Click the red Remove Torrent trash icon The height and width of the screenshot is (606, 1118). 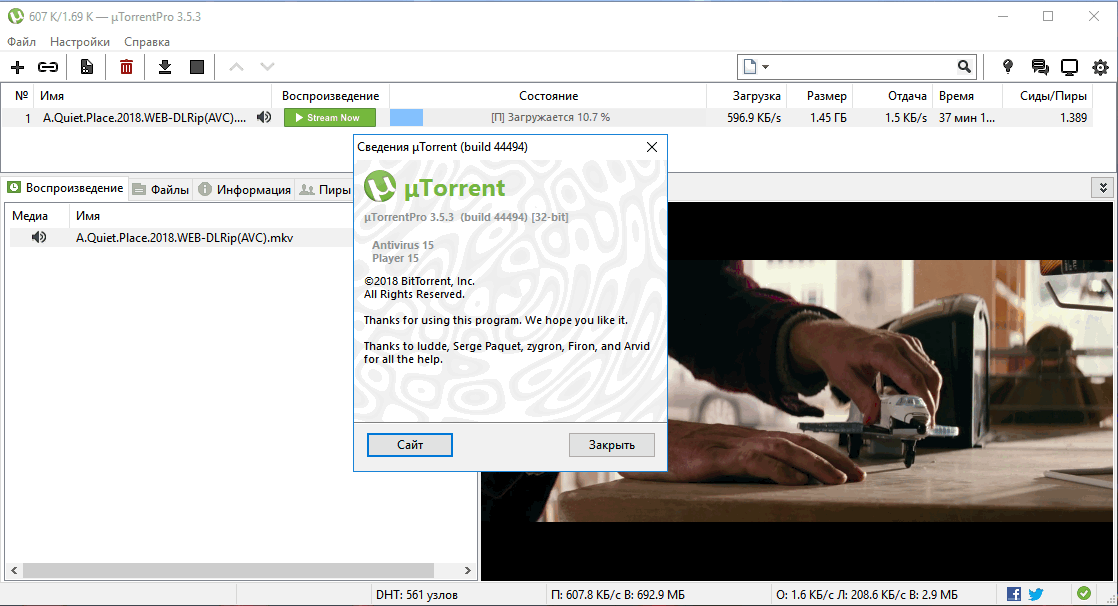126,67
